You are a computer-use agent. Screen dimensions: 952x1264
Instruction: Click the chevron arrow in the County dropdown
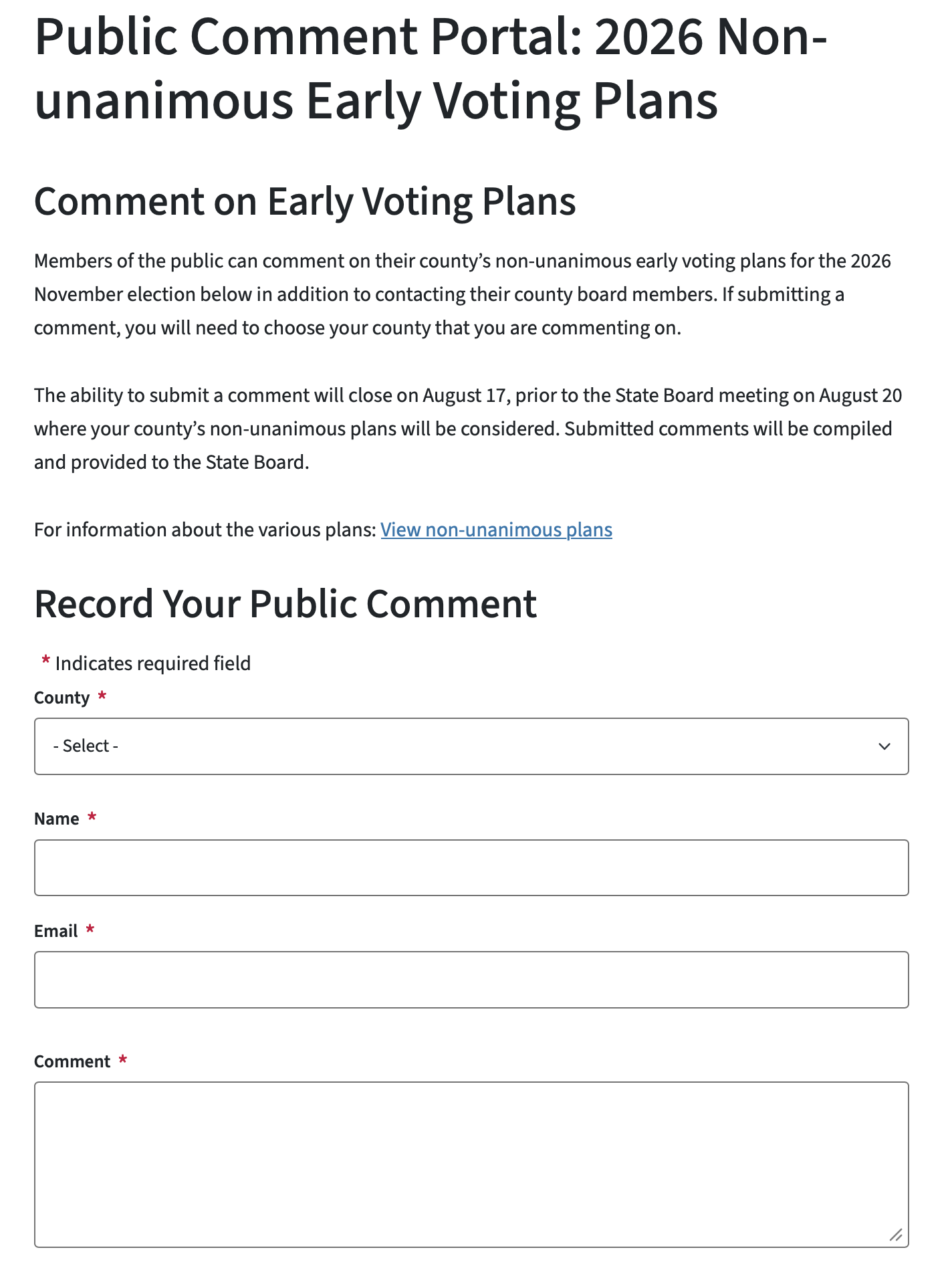[x=884, y=746]
